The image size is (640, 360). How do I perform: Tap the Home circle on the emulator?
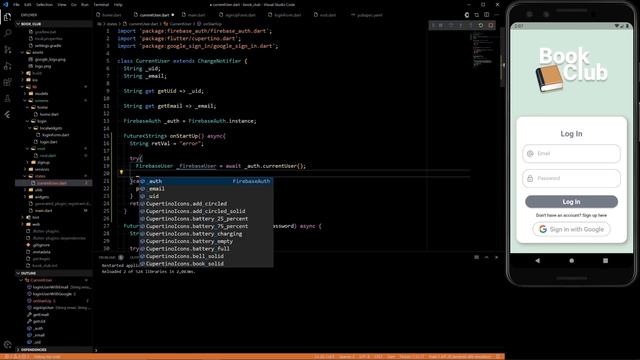(571, 260)
